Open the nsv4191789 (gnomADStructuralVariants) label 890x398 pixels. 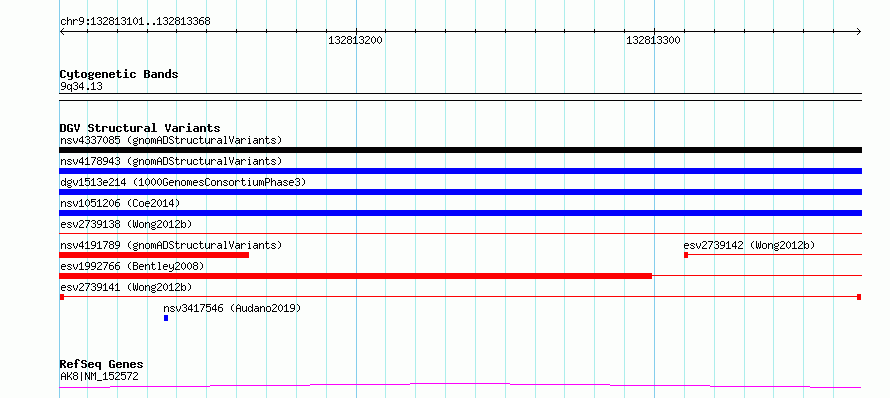(x=171, y=245)
